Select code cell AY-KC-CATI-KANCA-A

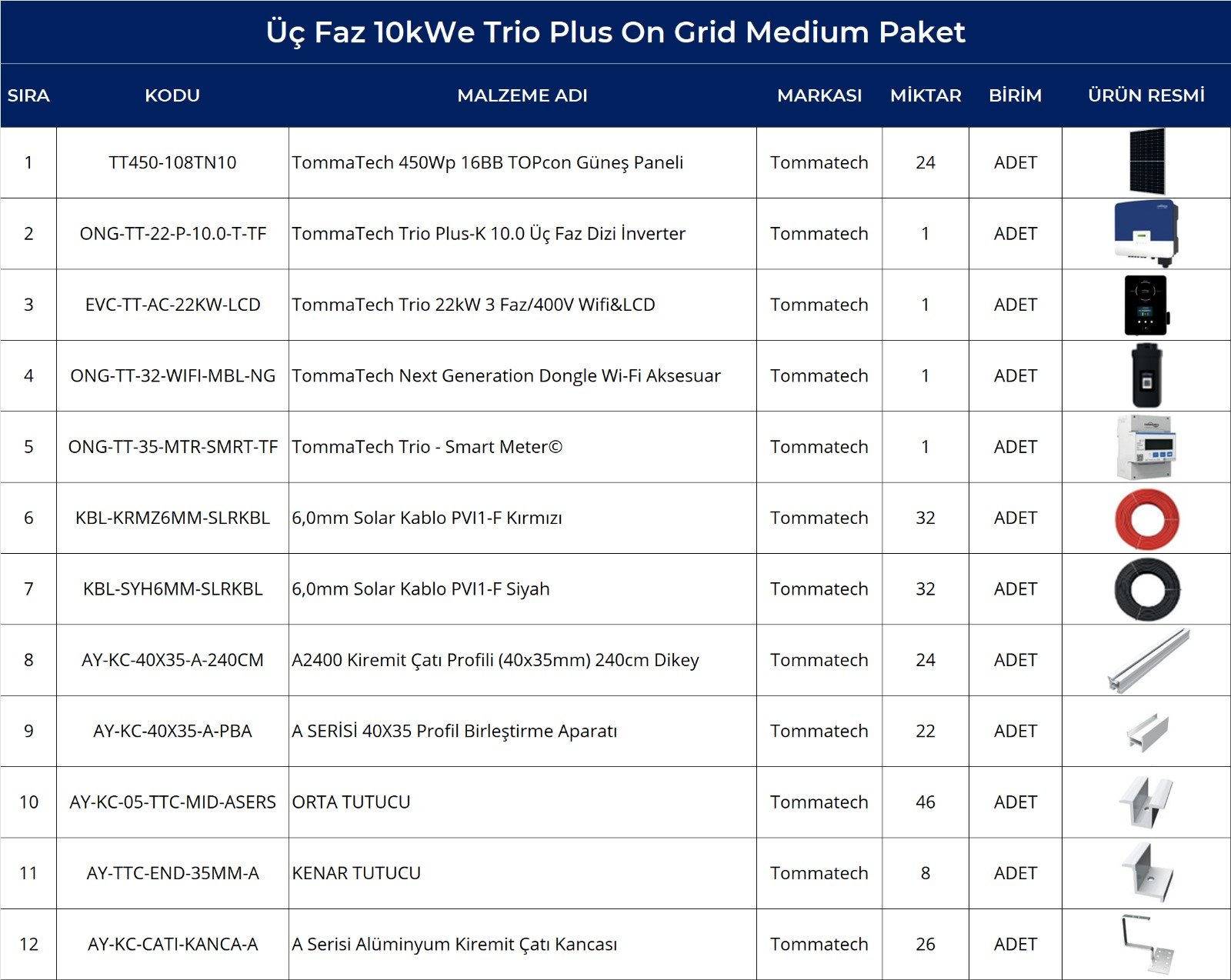click(x=172, y=944)
